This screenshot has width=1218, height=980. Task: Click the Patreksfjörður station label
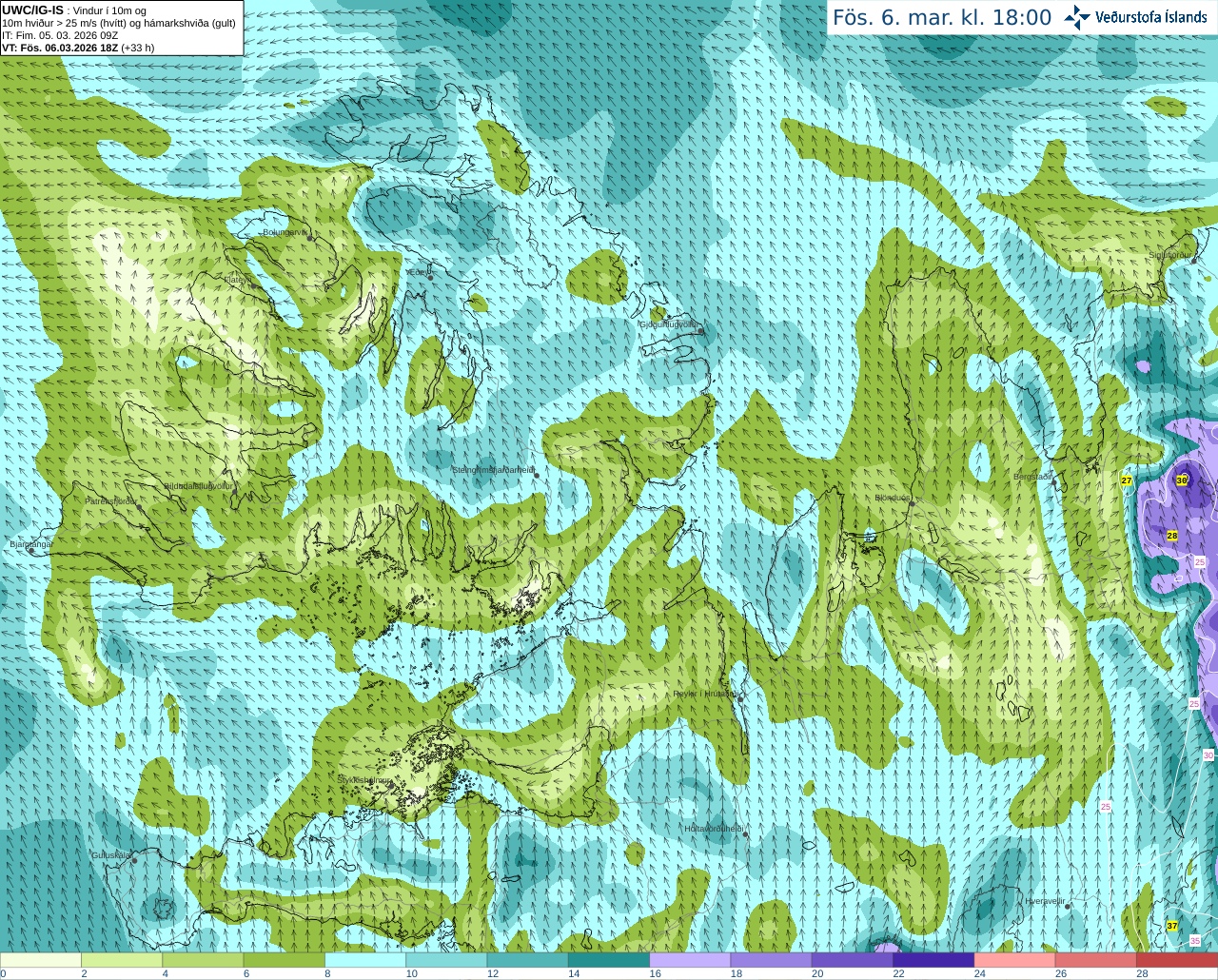point(111,500)
